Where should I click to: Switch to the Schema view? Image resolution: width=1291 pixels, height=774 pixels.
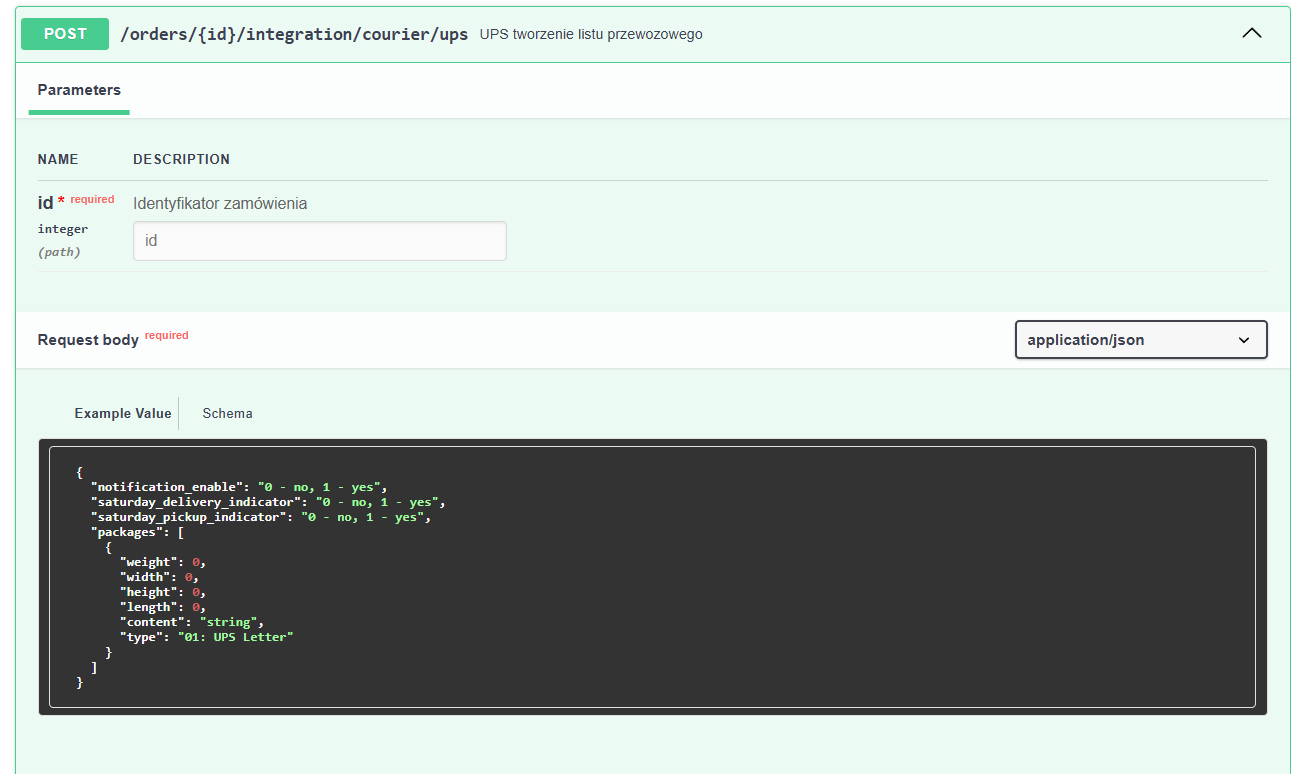227,413
